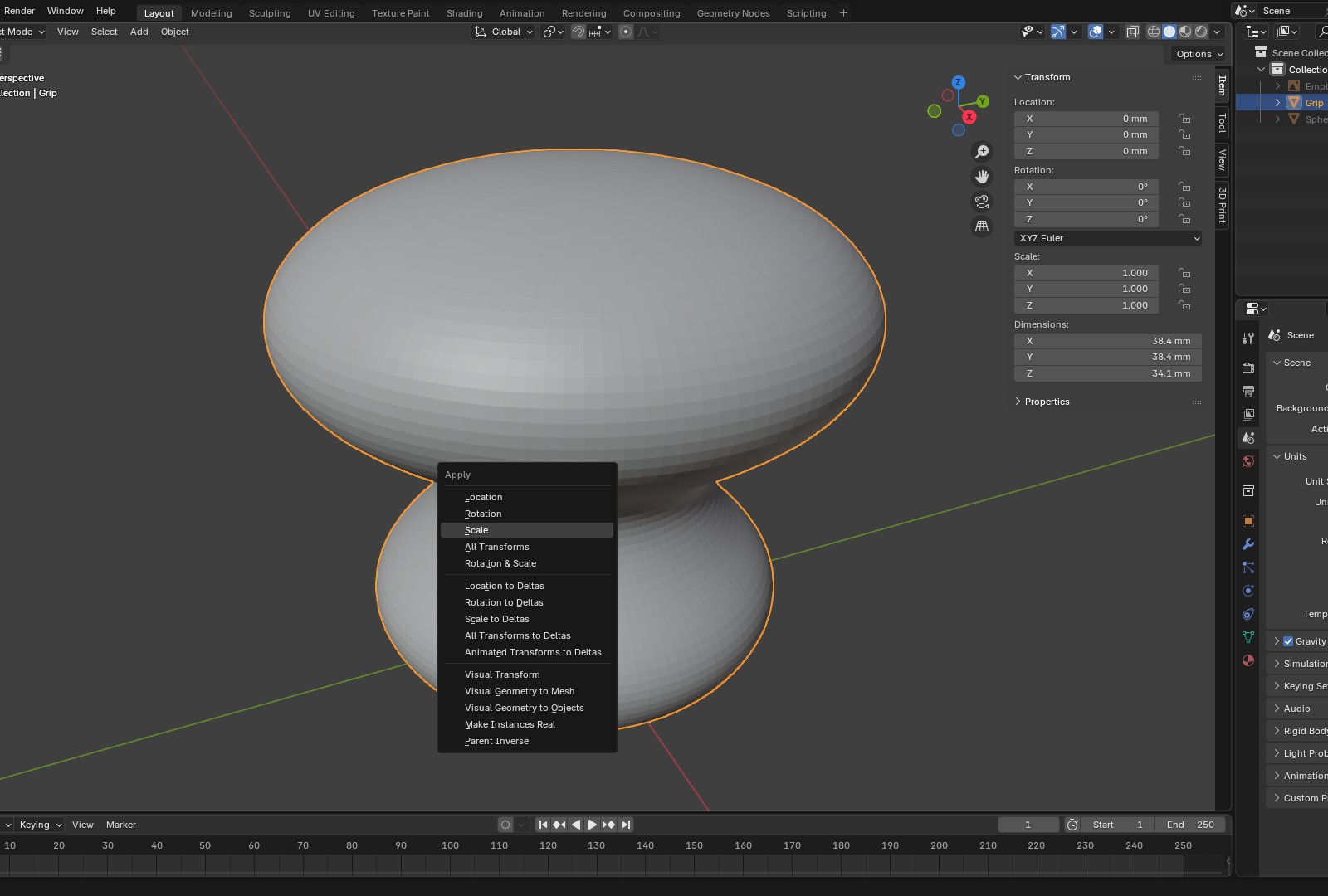
Task: Toggle camera view gizmo icon
Action: [982, 202]
